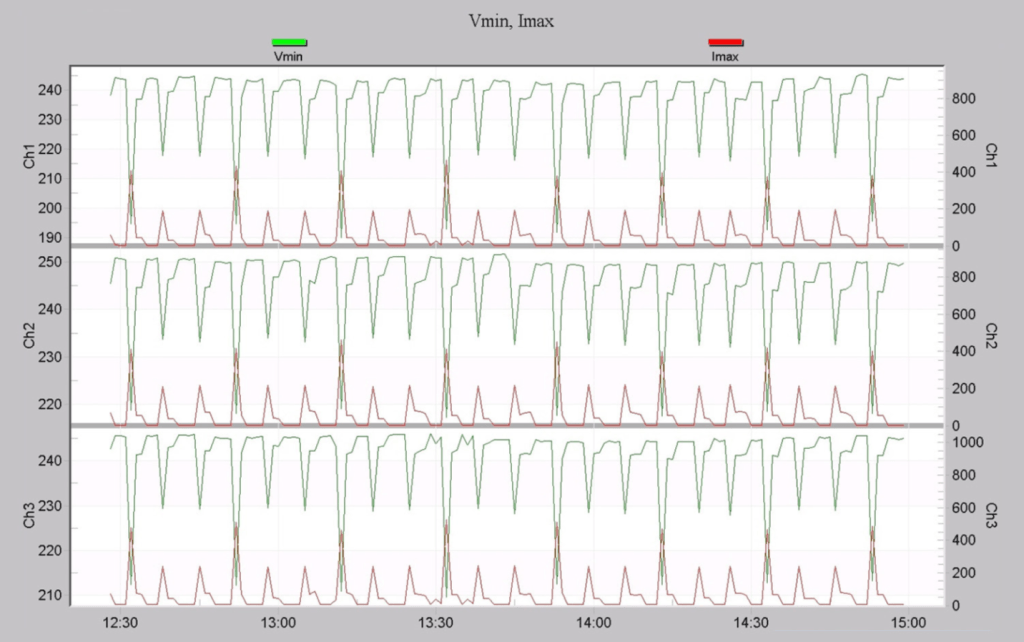This screenshot has width=1024, height=642.
Task: Choose the 14:00 time axis tick
Action: coord(593,622)
